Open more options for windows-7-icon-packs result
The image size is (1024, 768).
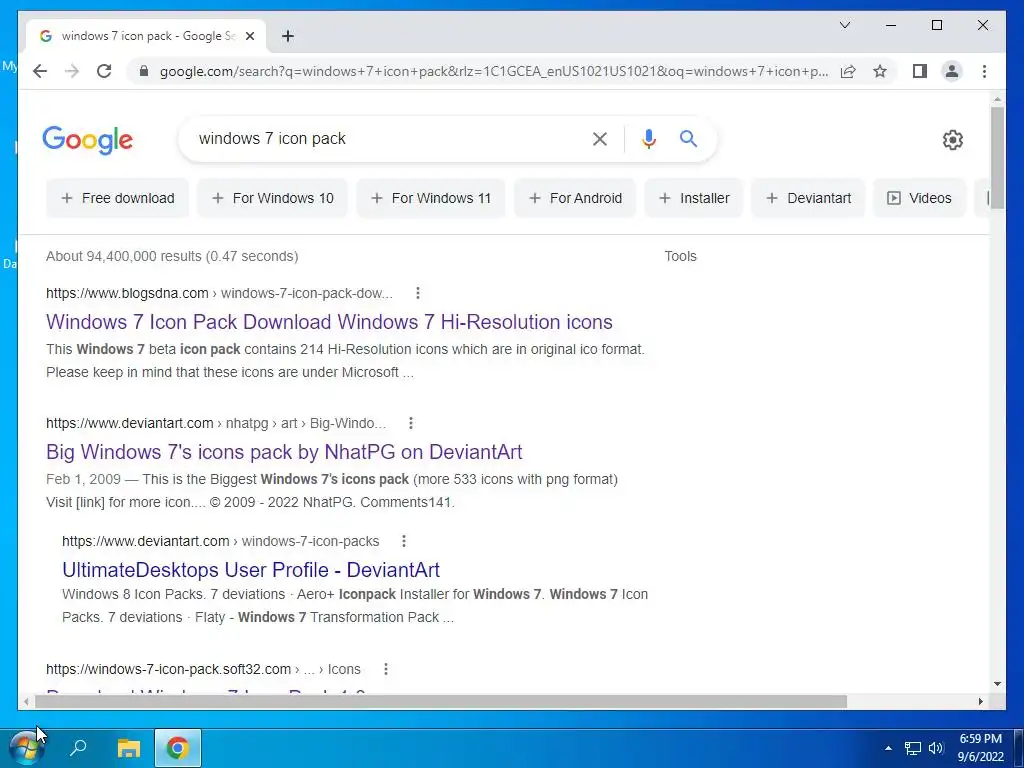click(404, 541)
